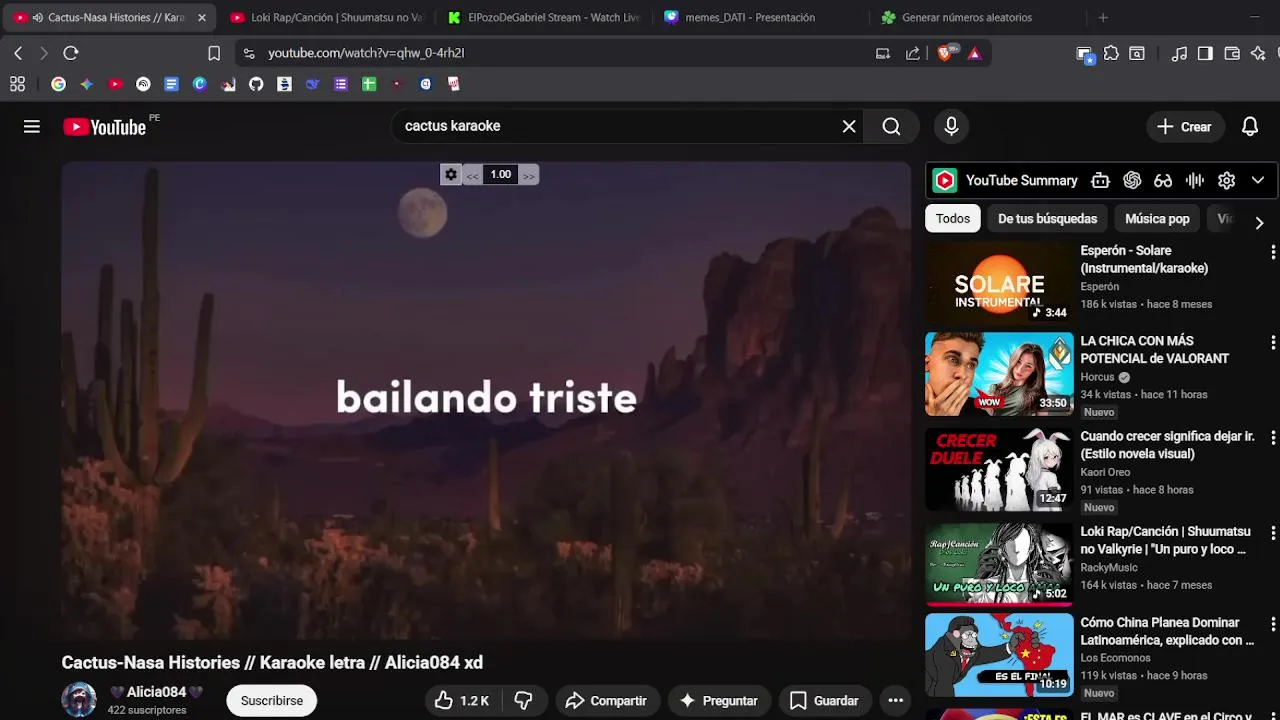Open the Crear menu
The width and height of the screenshot is (1280, 720).
1184,126
